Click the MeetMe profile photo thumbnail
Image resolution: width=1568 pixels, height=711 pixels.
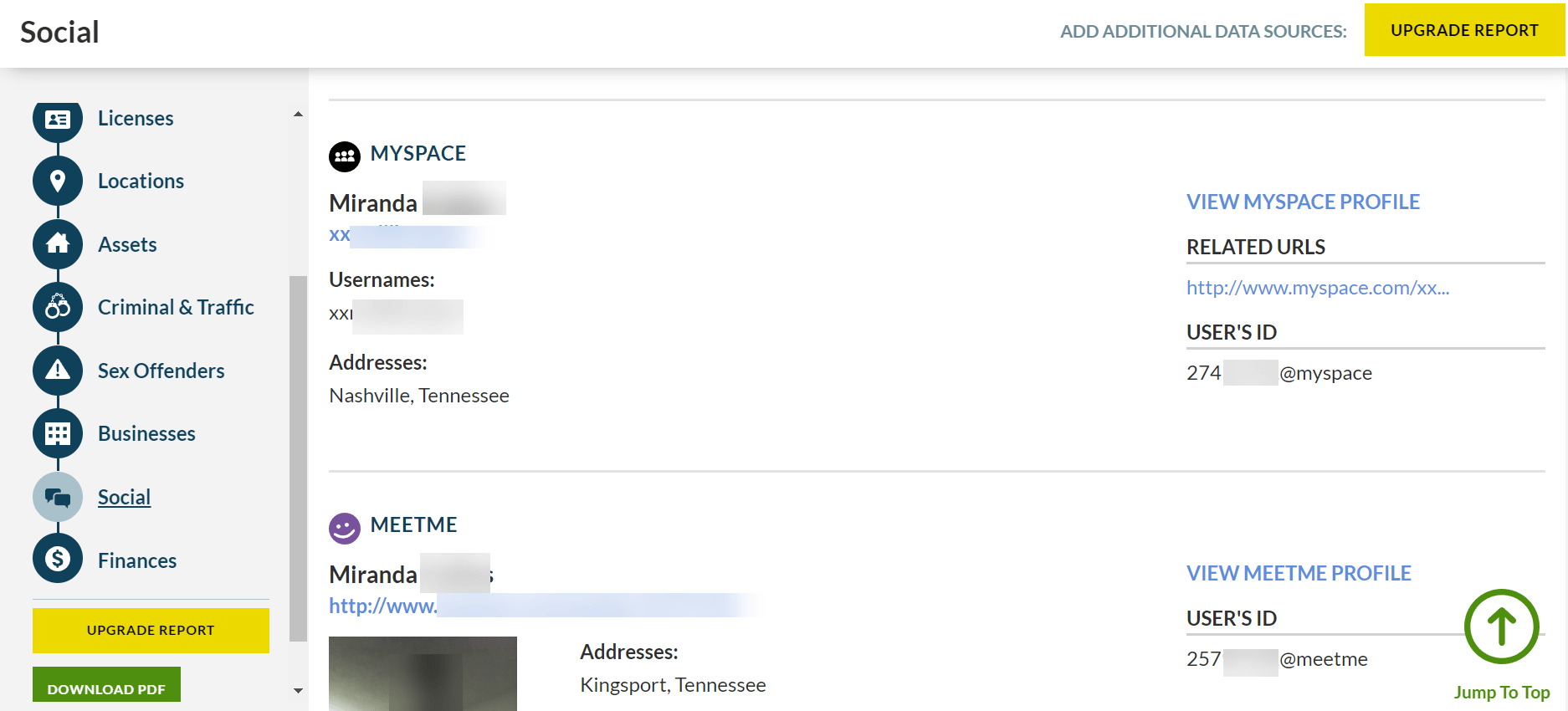click(x=423, y=673)
